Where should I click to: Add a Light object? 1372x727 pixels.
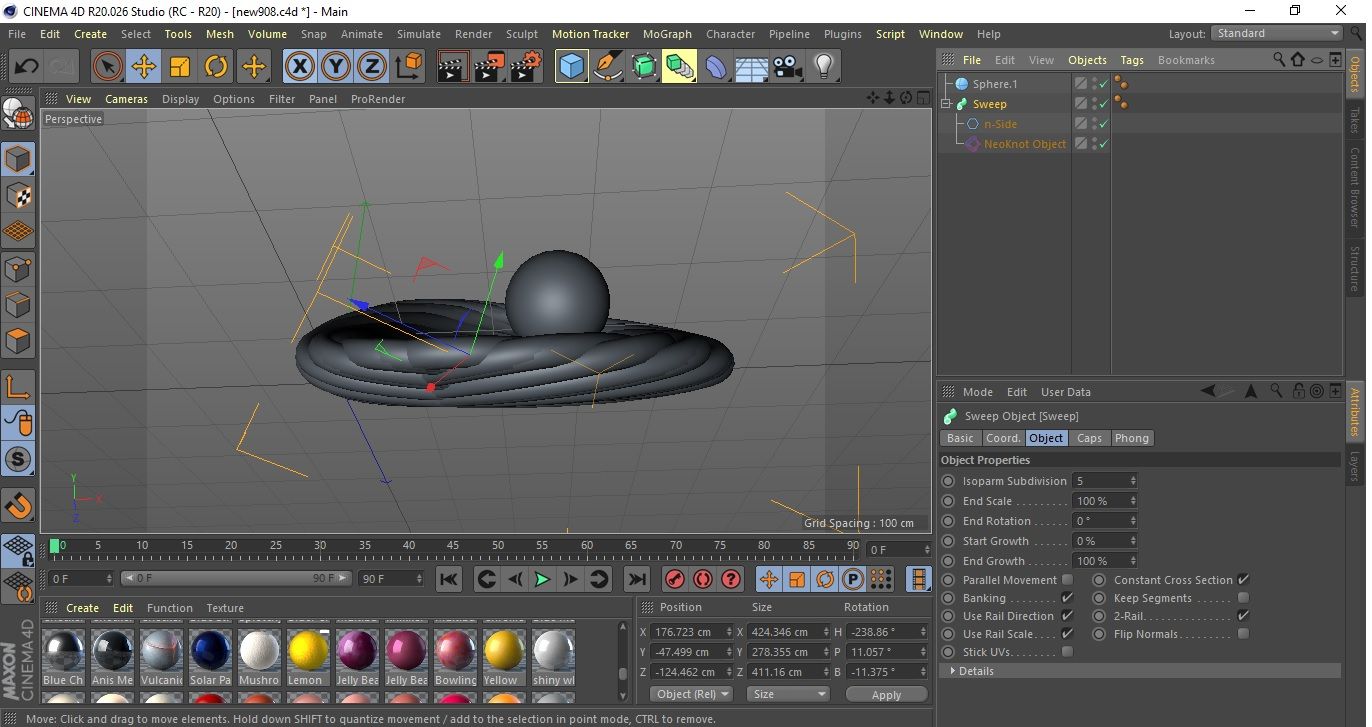coord(824,67)
